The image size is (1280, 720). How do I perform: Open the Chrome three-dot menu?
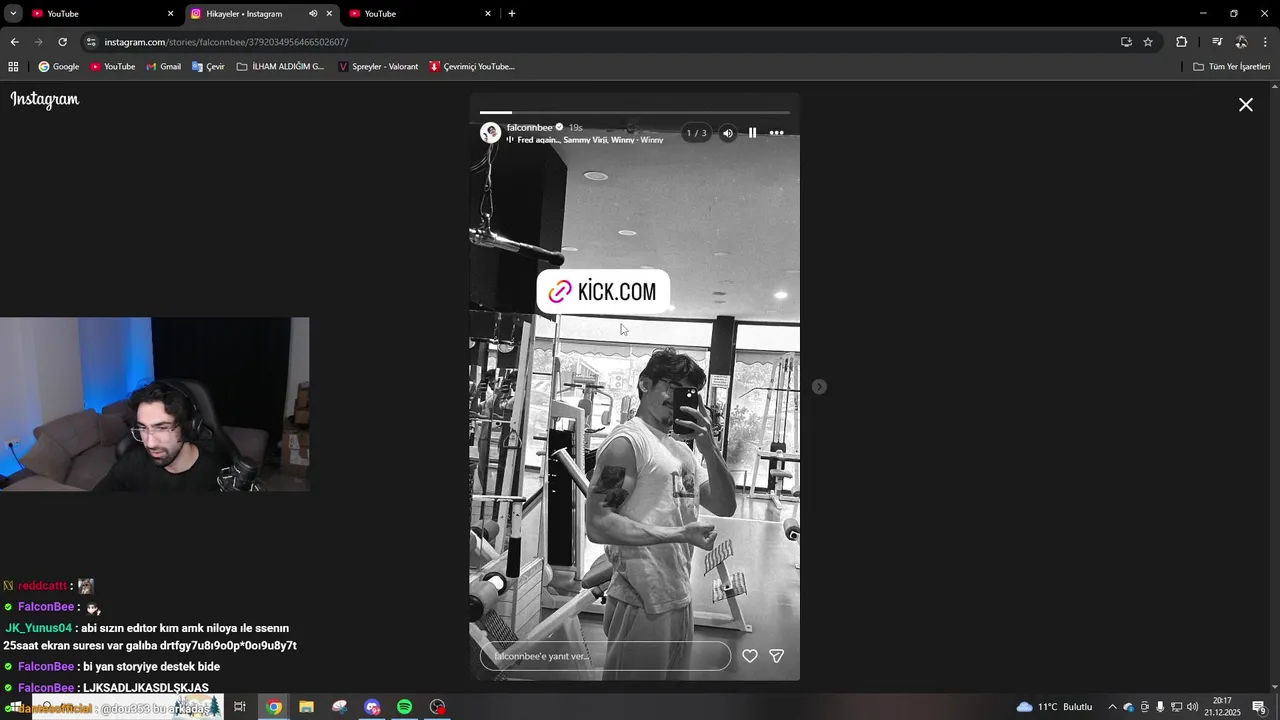point(1266,42)
